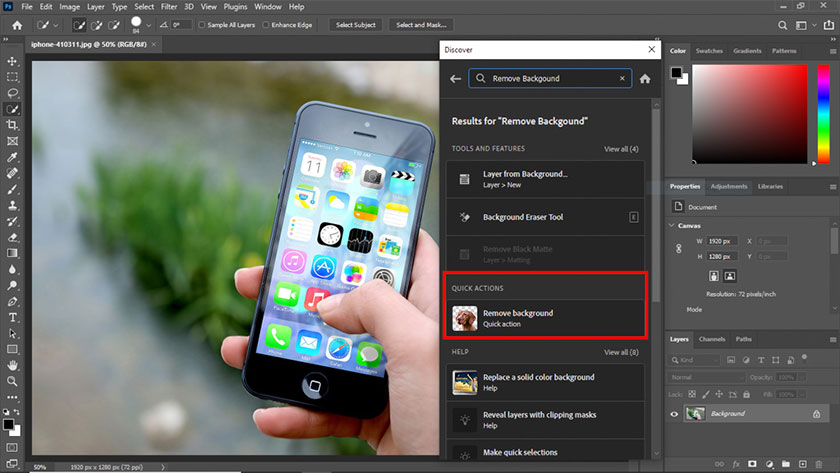Click the Select Subject button

pyautogui.click(x=356, y=25)
